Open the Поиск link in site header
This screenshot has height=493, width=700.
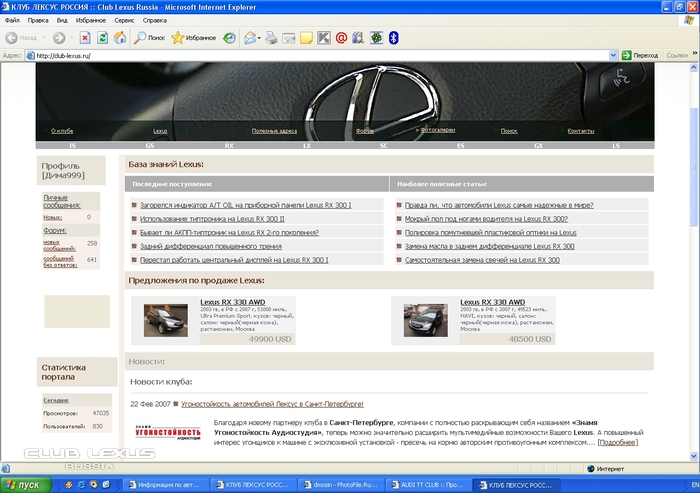click(509, 131)
